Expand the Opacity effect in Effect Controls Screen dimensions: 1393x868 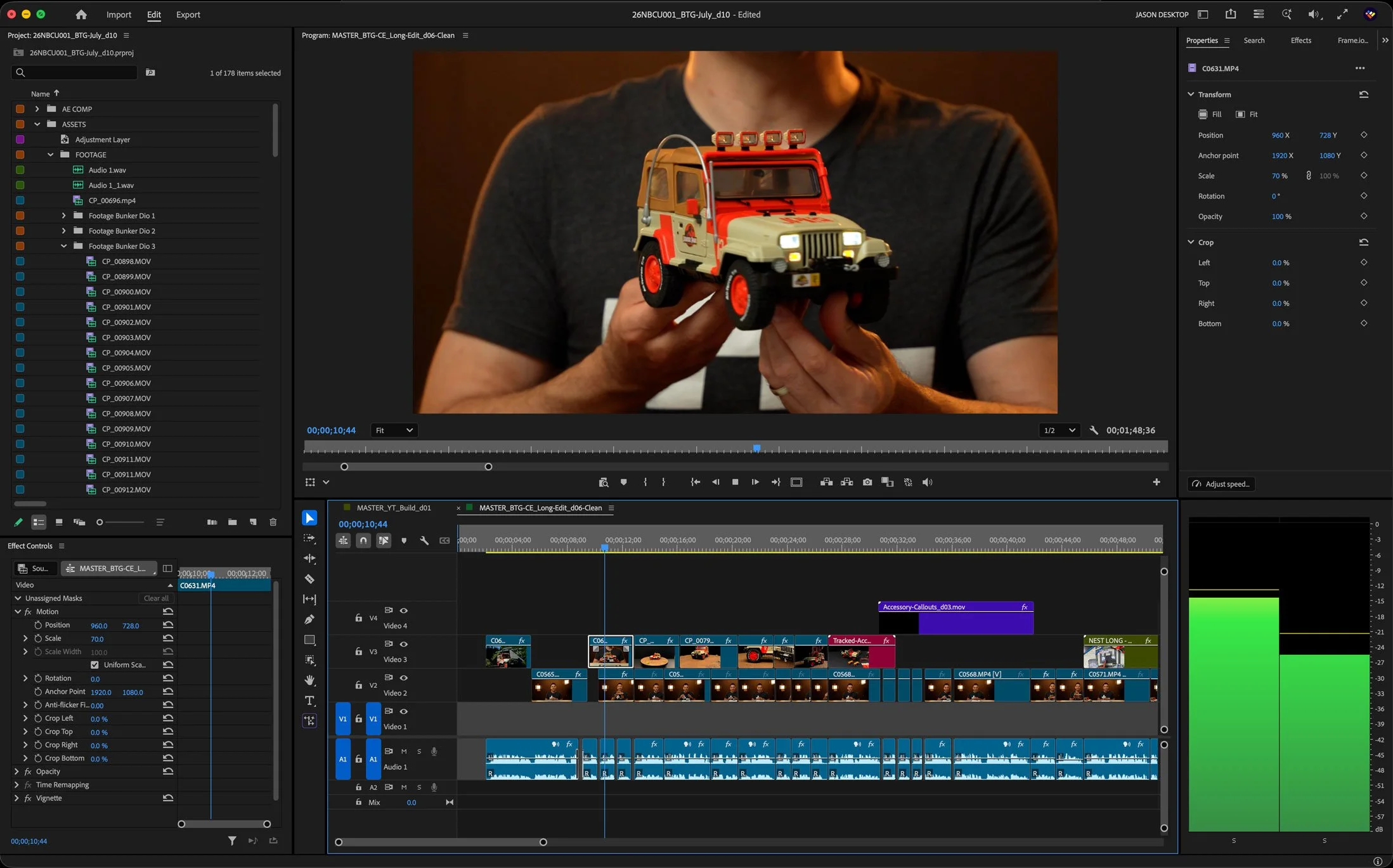click(16, 772)
